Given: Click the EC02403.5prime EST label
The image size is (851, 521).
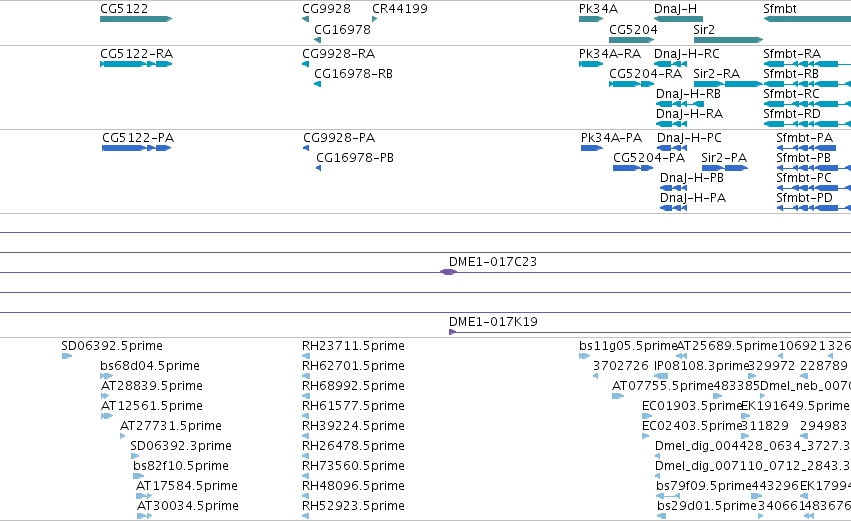Looking at the screenshot, I should tap(691, 426).
